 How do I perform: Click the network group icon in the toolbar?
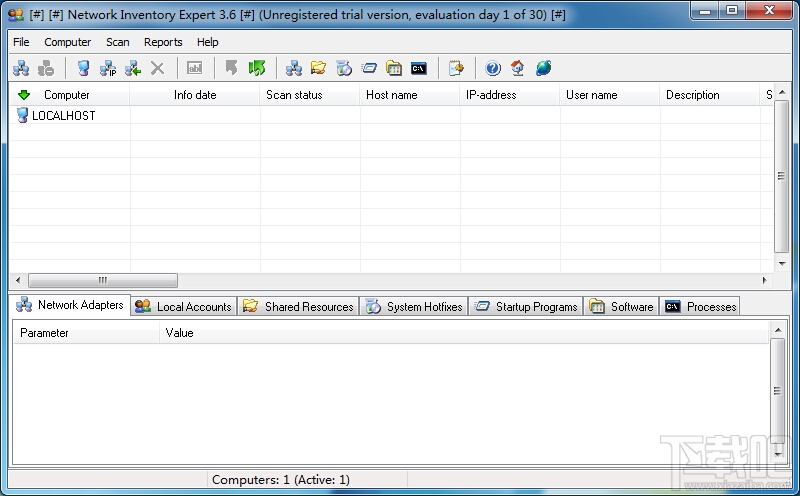[x=21, y=68]
